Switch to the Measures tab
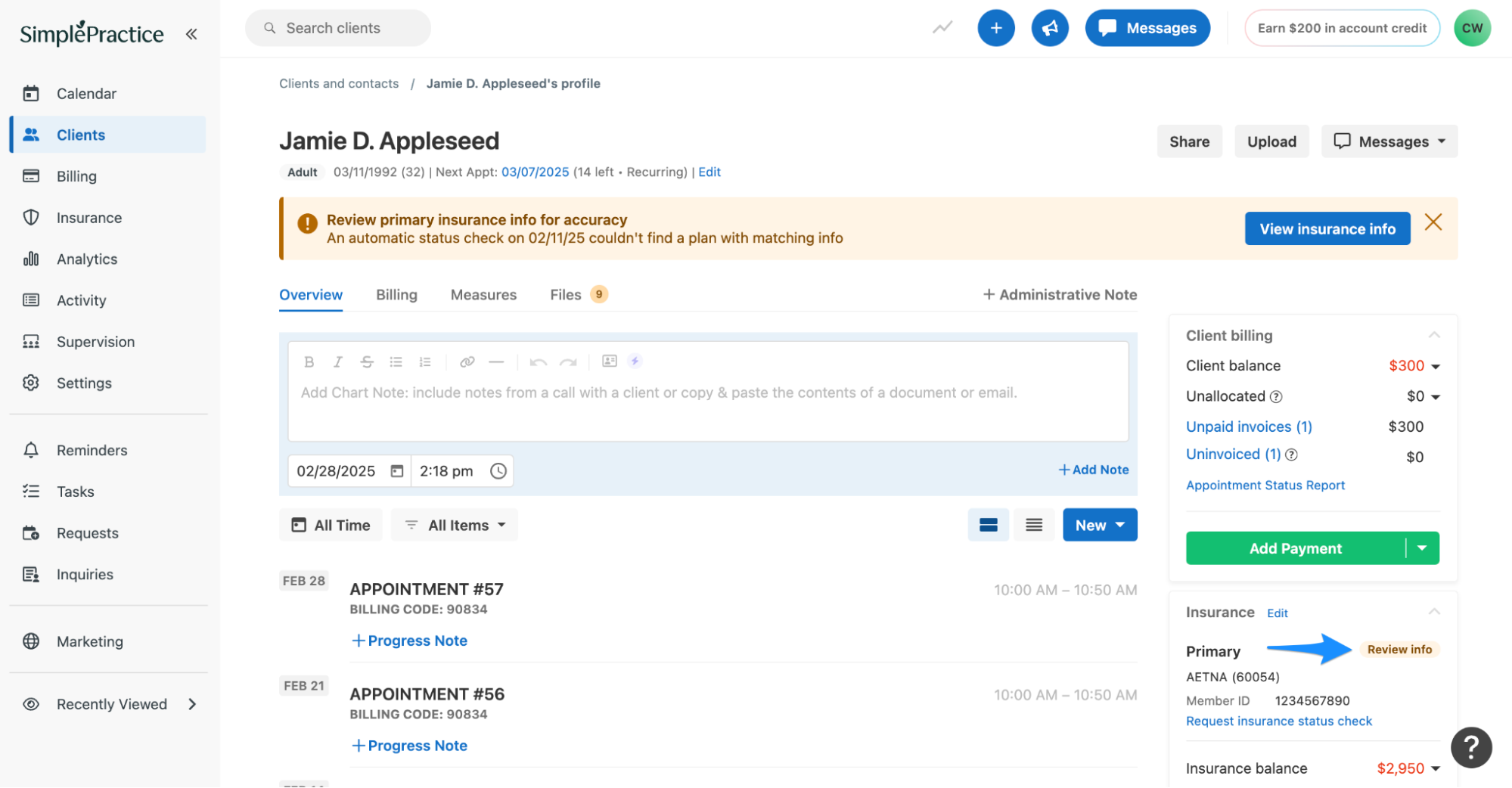This screenshot has height=788, width=1512. click(483, 295)
